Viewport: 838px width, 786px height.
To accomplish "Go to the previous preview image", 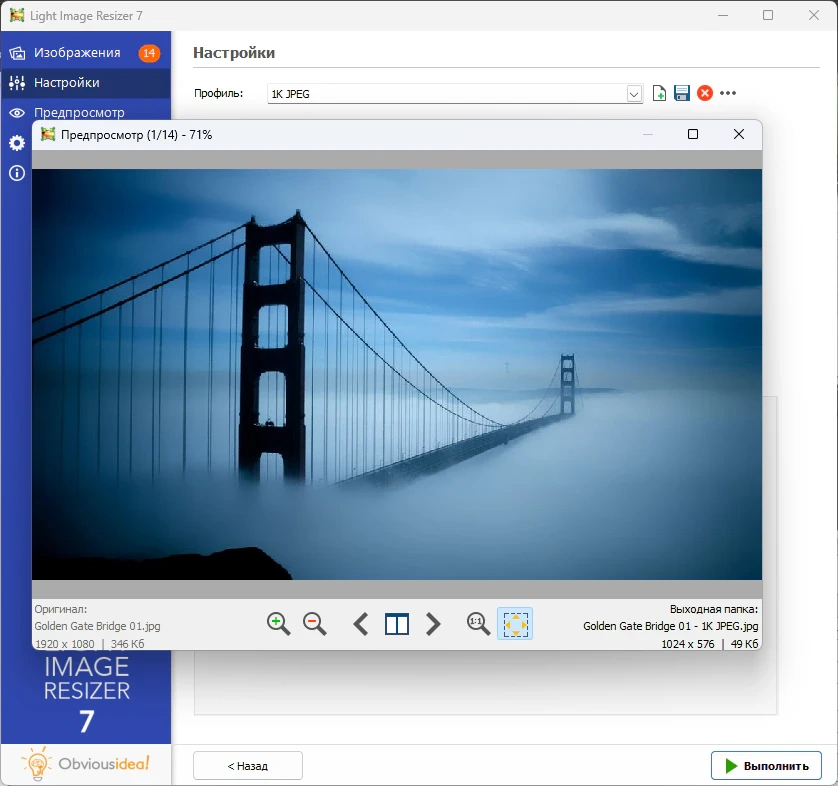I will click(x=361, y=624).
